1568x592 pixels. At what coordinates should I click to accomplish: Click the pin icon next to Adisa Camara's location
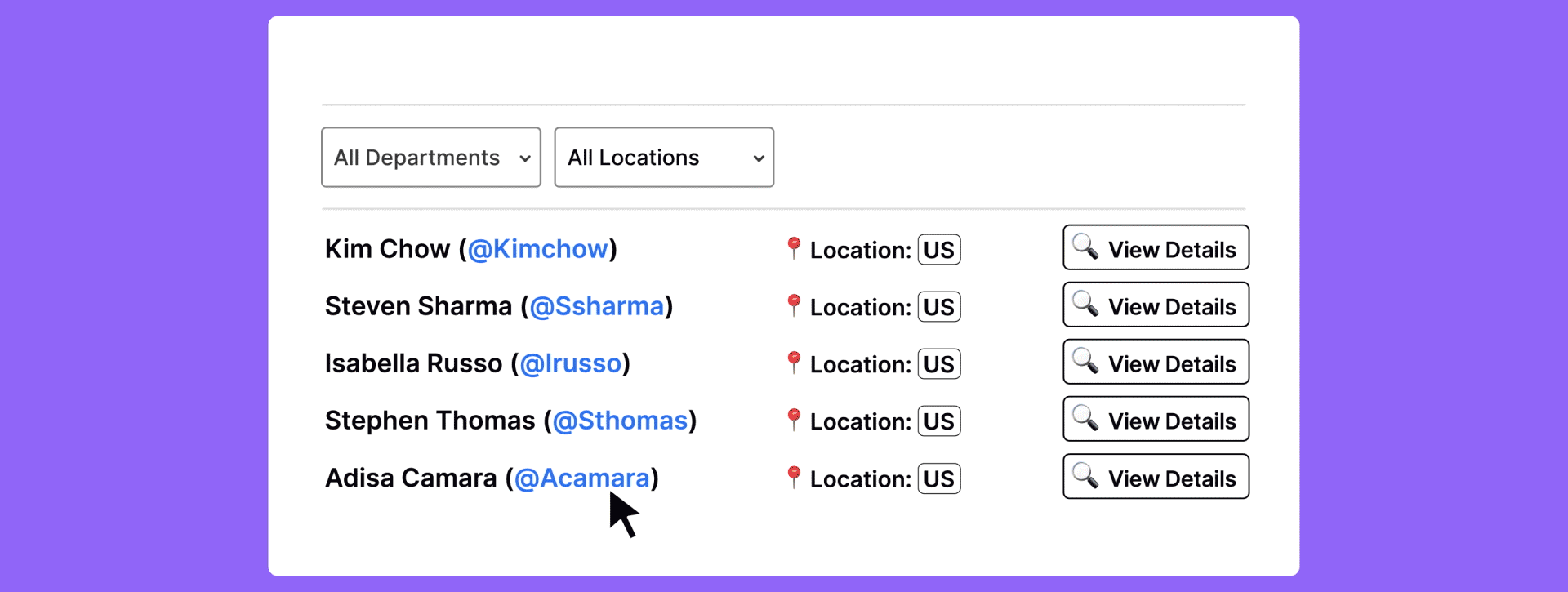click(793, 478)
